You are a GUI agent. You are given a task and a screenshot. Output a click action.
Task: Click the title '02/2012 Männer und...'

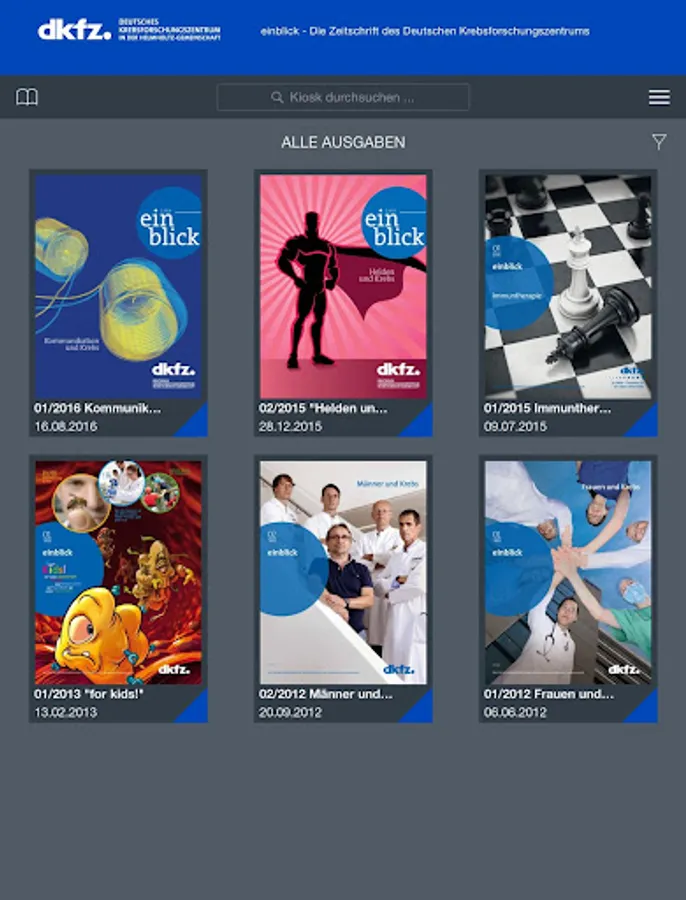325,694
